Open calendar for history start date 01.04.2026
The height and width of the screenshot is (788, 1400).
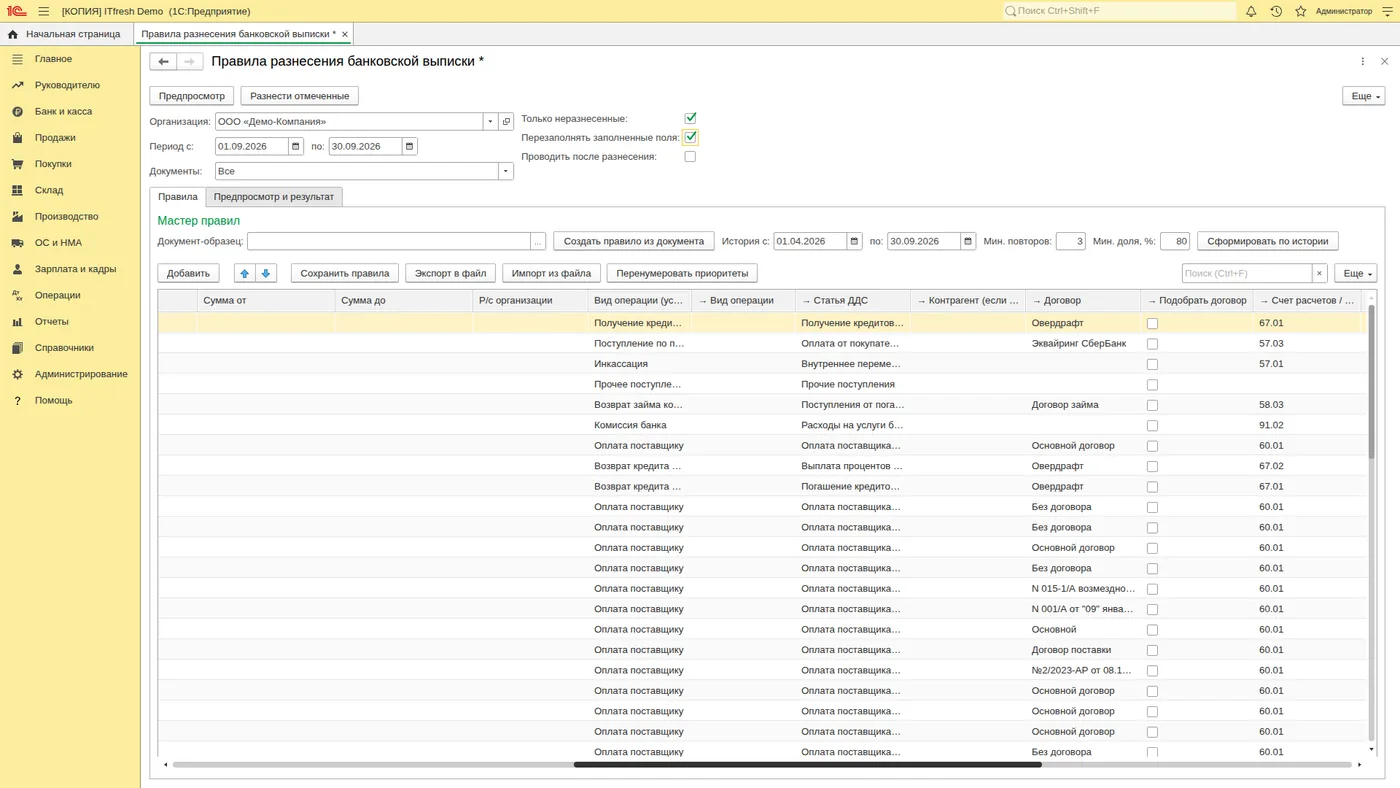(854, 241)
